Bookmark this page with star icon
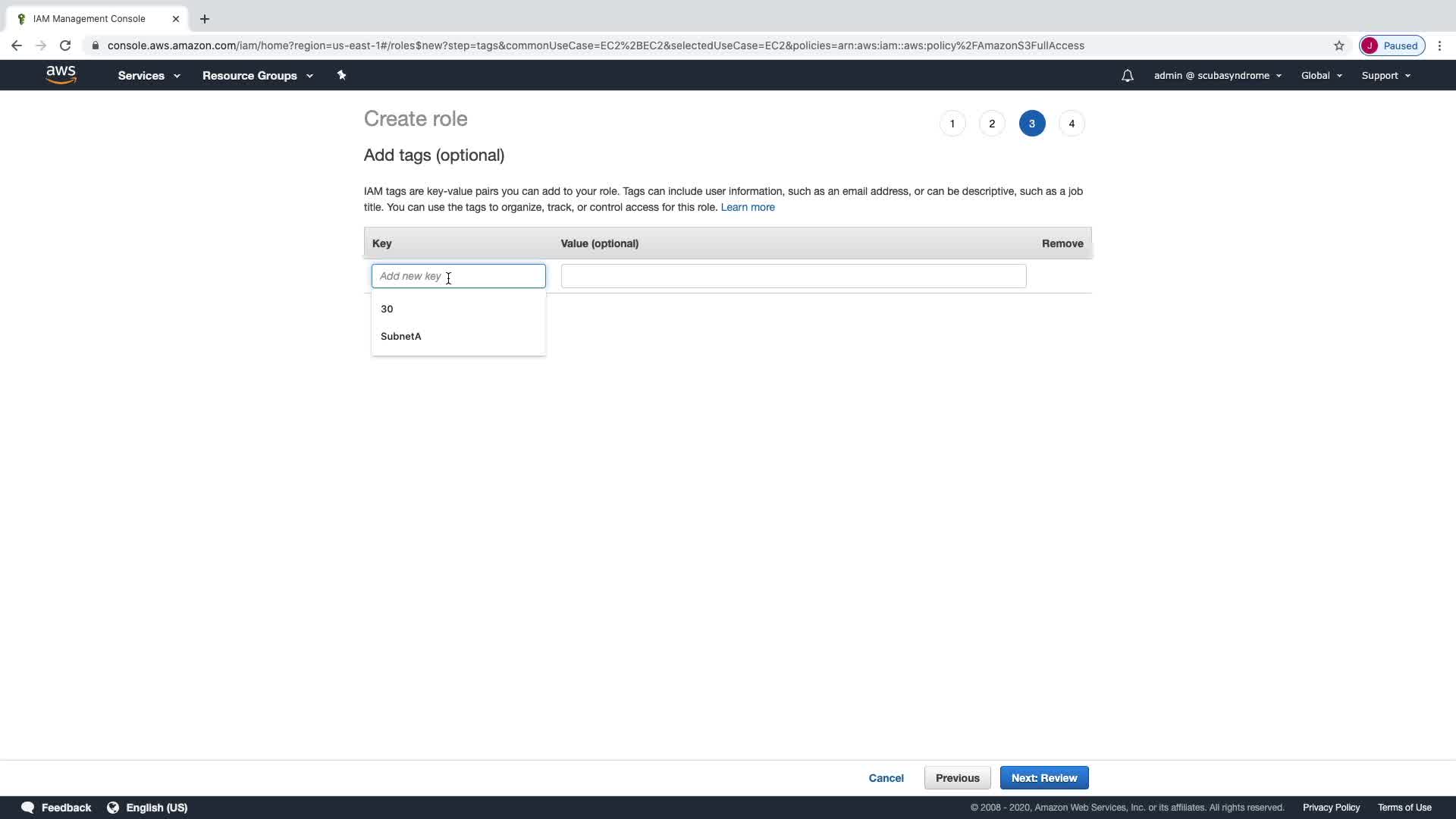1456x819 pixels. click(1338, 45)
